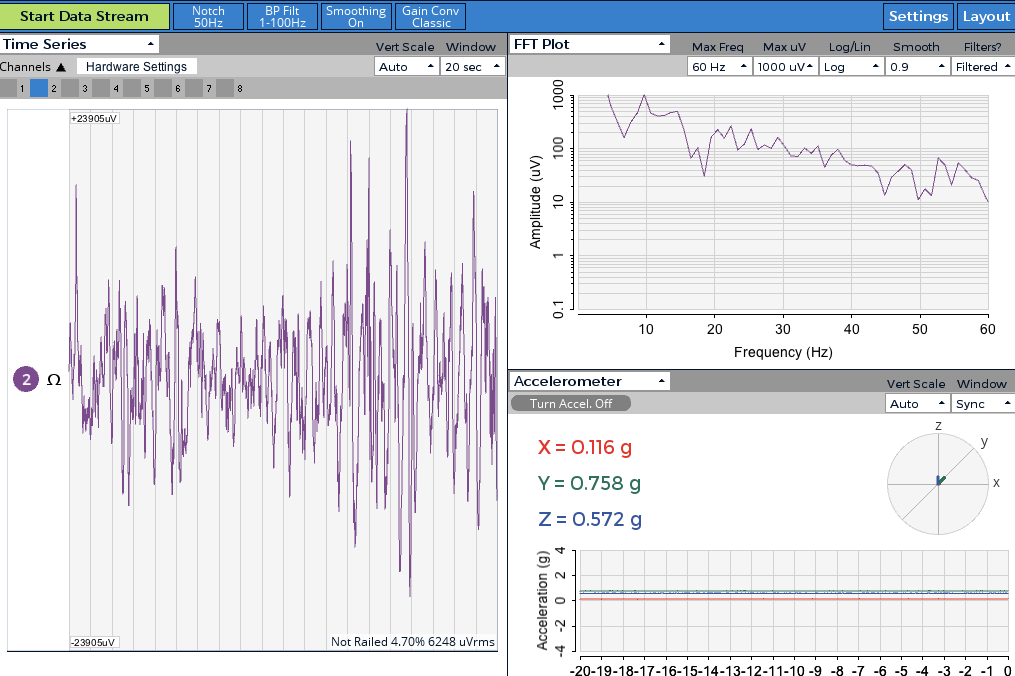Open the Vert Scale Auto dropdown in Time Series
The height and width of the screenshot is (676, 1015).
tap(407, 67)
